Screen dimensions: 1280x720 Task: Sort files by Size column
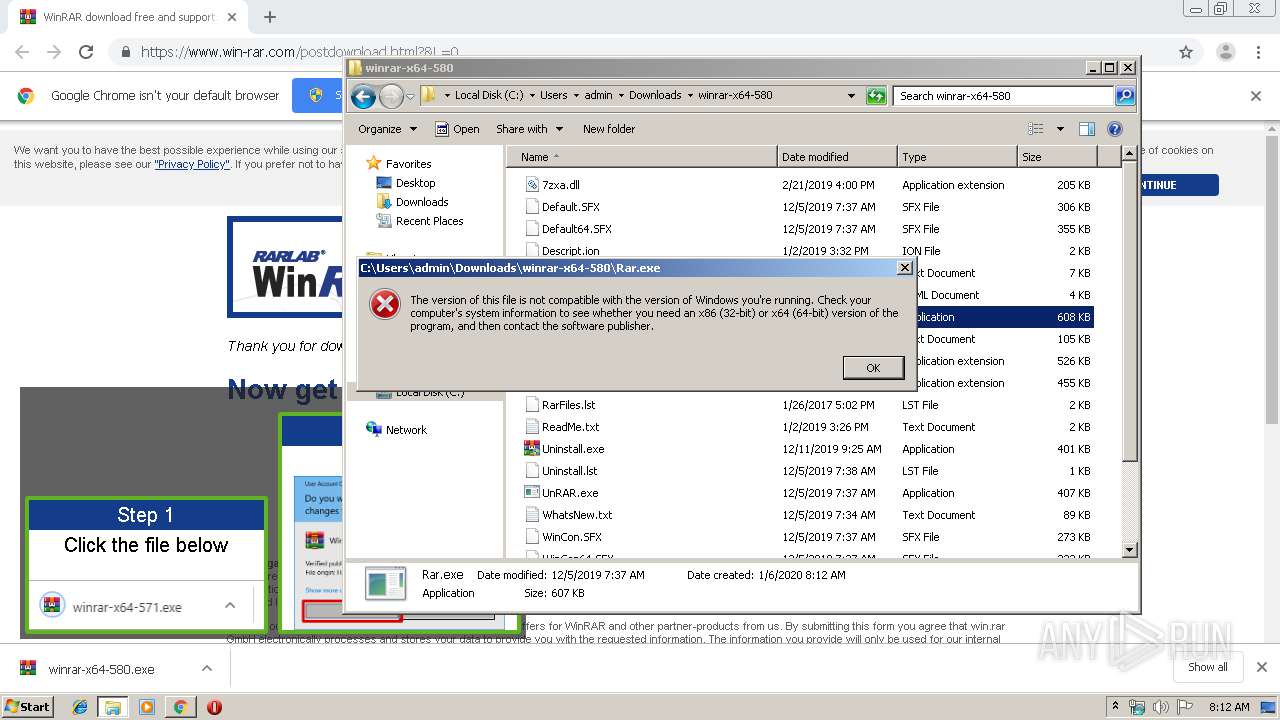point(1057,157)
